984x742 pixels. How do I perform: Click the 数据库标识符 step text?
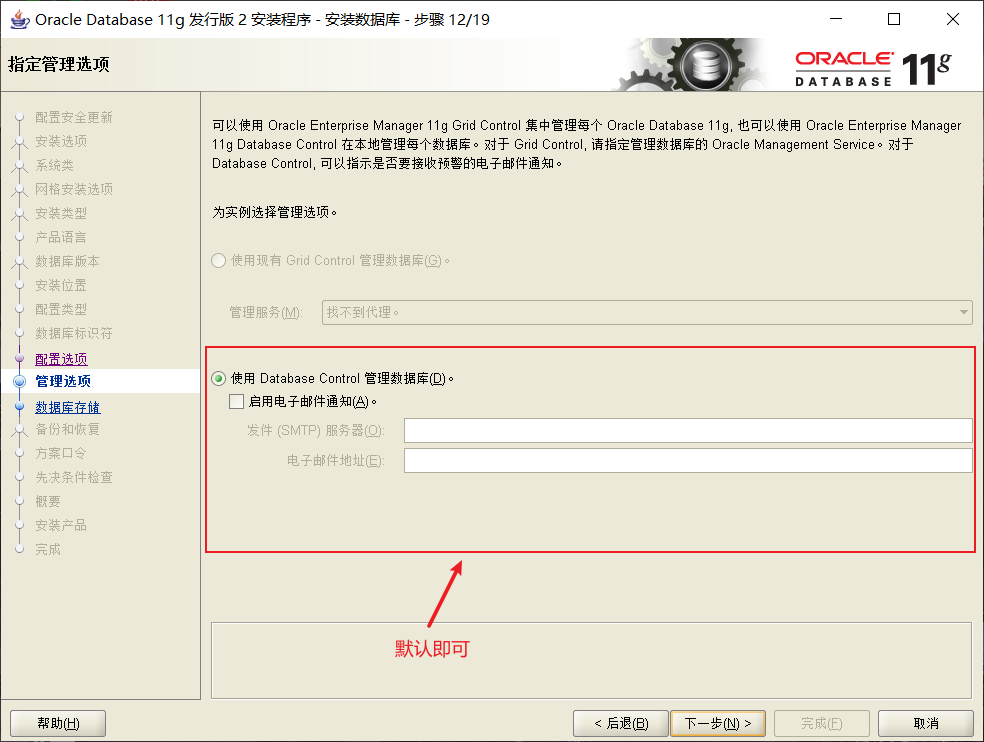74,333
